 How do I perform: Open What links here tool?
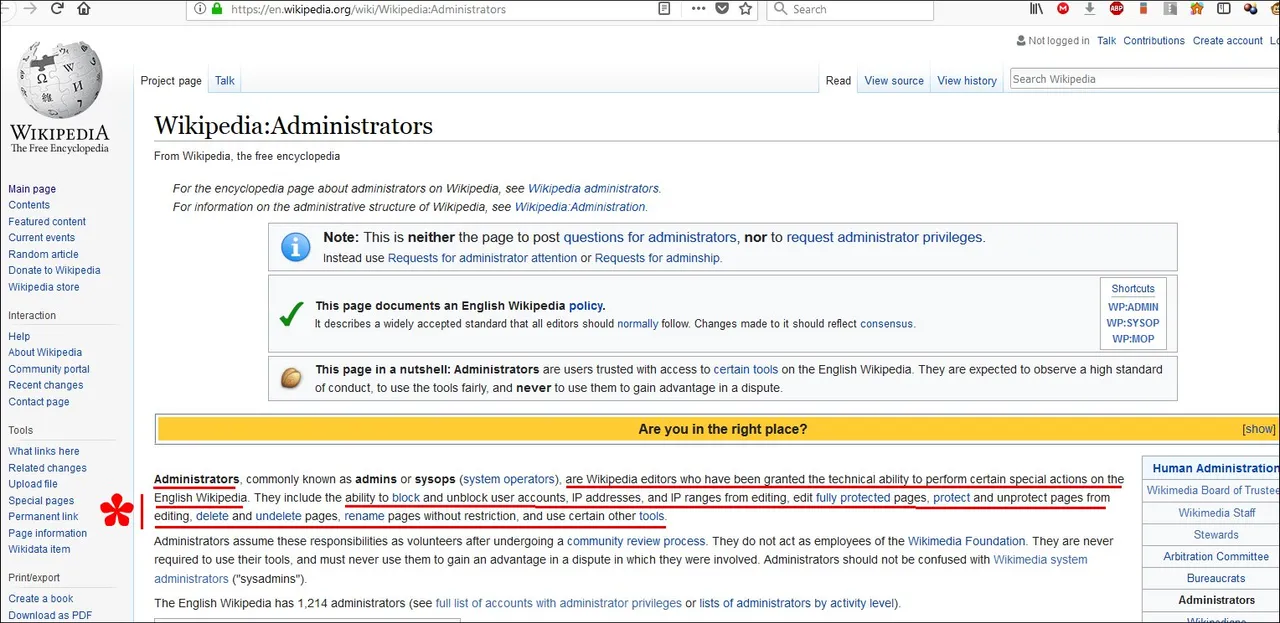click(44, 451)
